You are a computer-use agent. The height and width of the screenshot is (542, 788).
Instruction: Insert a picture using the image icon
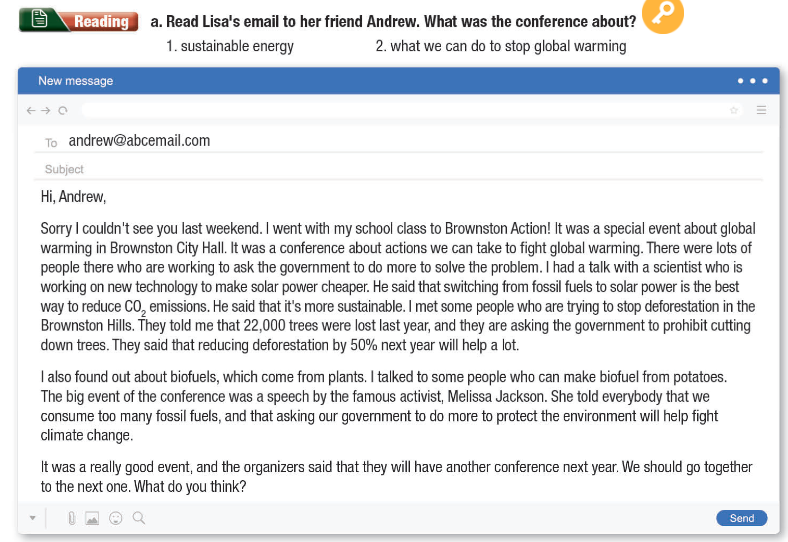(x=93, y=518)
